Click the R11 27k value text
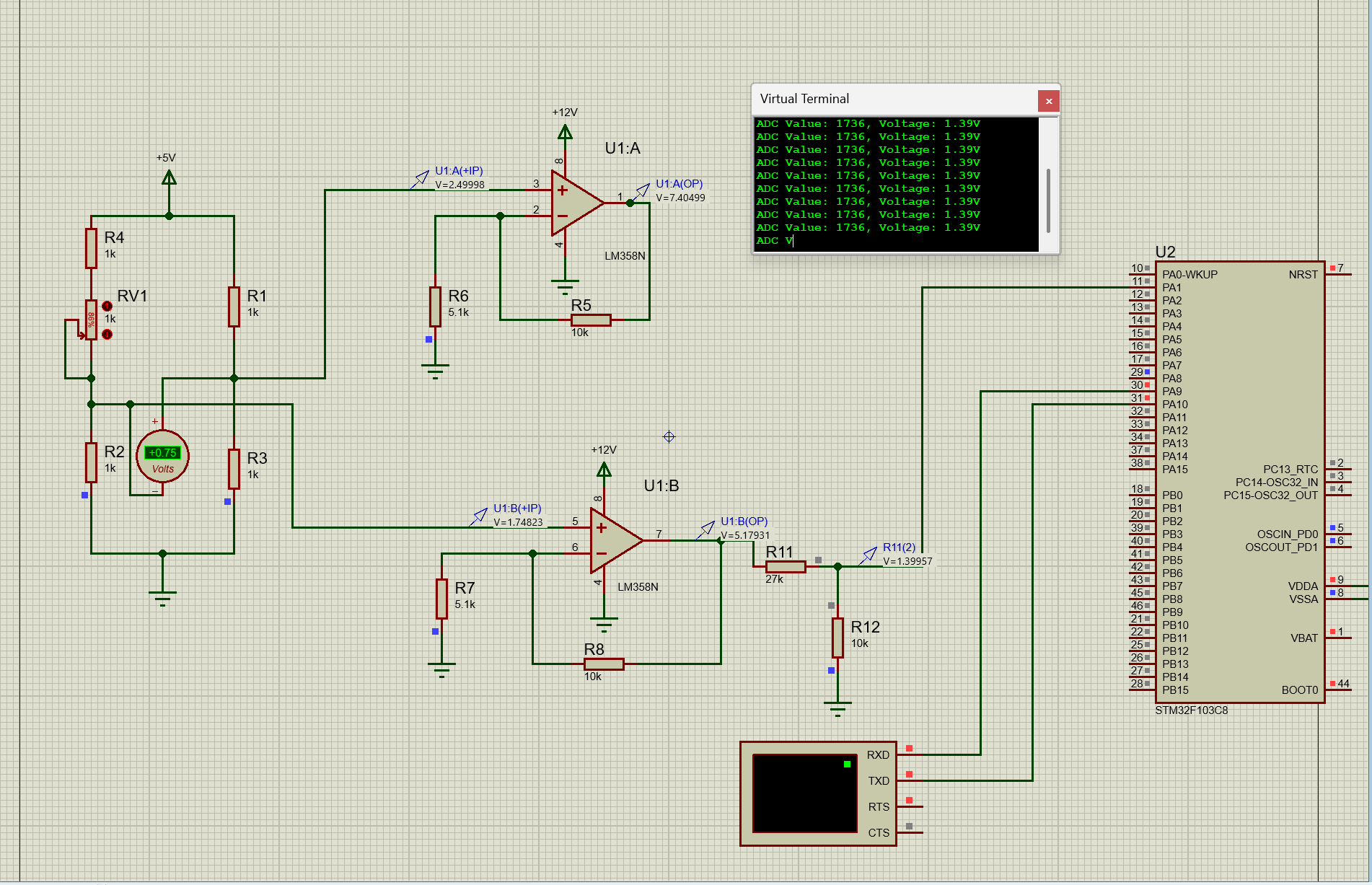This screenshot has width=1372, height=885. pyautogui.click(x=774, y=579)
